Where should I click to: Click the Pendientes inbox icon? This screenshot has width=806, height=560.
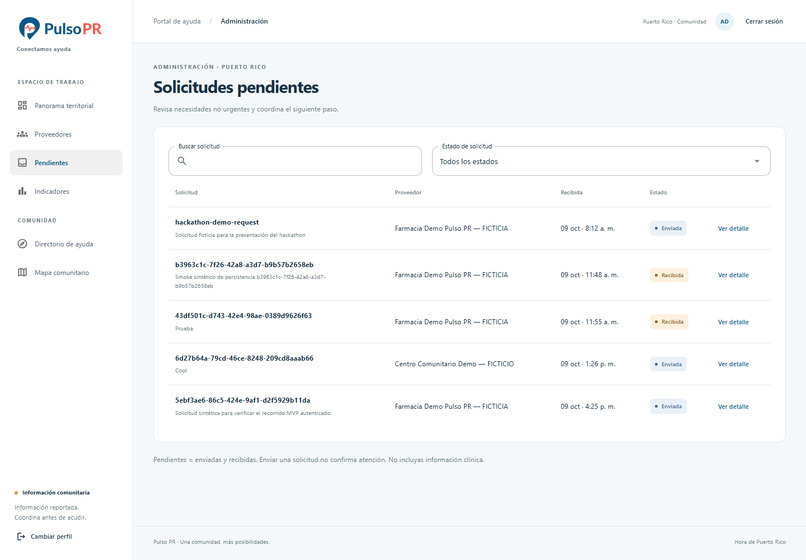[x=22, y=162]
